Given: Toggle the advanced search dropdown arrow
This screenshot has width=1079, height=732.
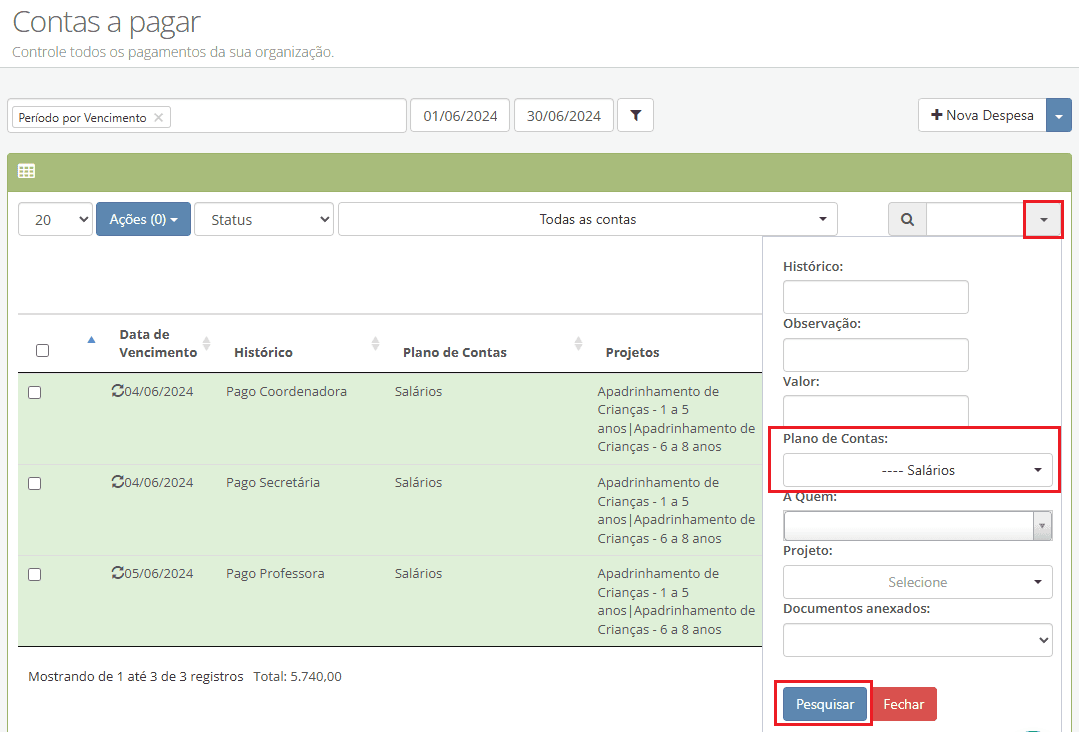Looking at the screenshot, I should 1043,219.
